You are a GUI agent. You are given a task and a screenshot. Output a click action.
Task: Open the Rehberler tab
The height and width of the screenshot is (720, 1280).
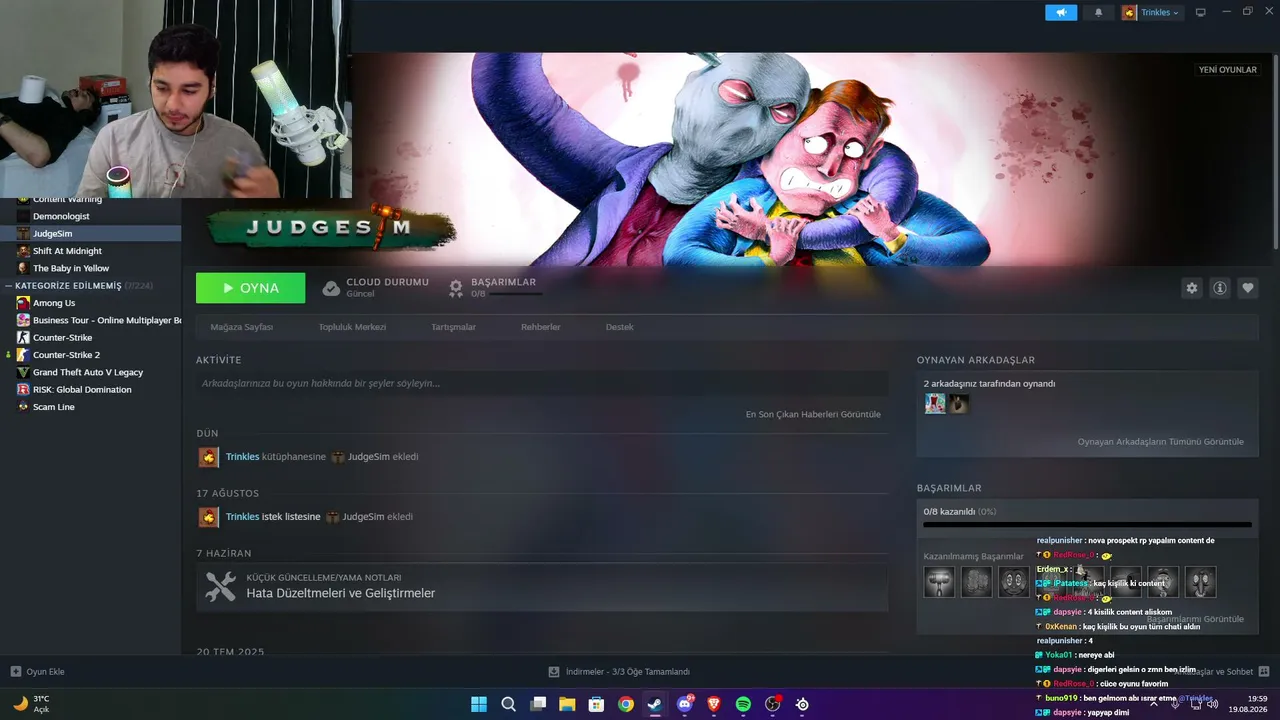(541, 327)
